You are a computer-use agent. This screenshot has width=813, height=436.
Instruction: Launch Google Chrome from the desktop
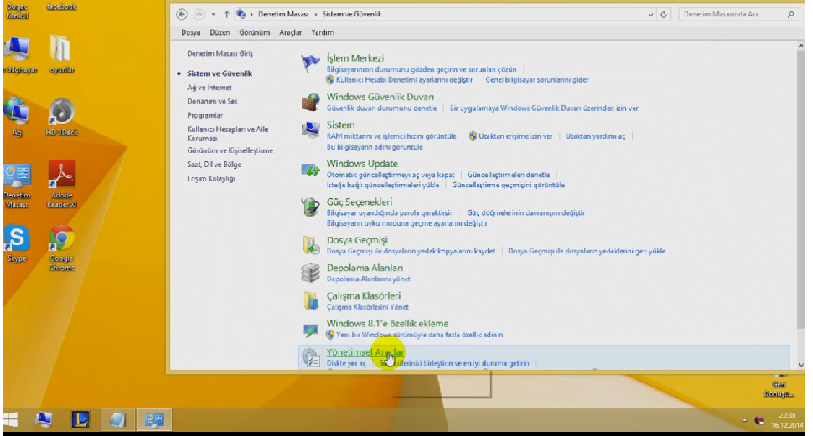pyautogui.click(x=62, y=240)
